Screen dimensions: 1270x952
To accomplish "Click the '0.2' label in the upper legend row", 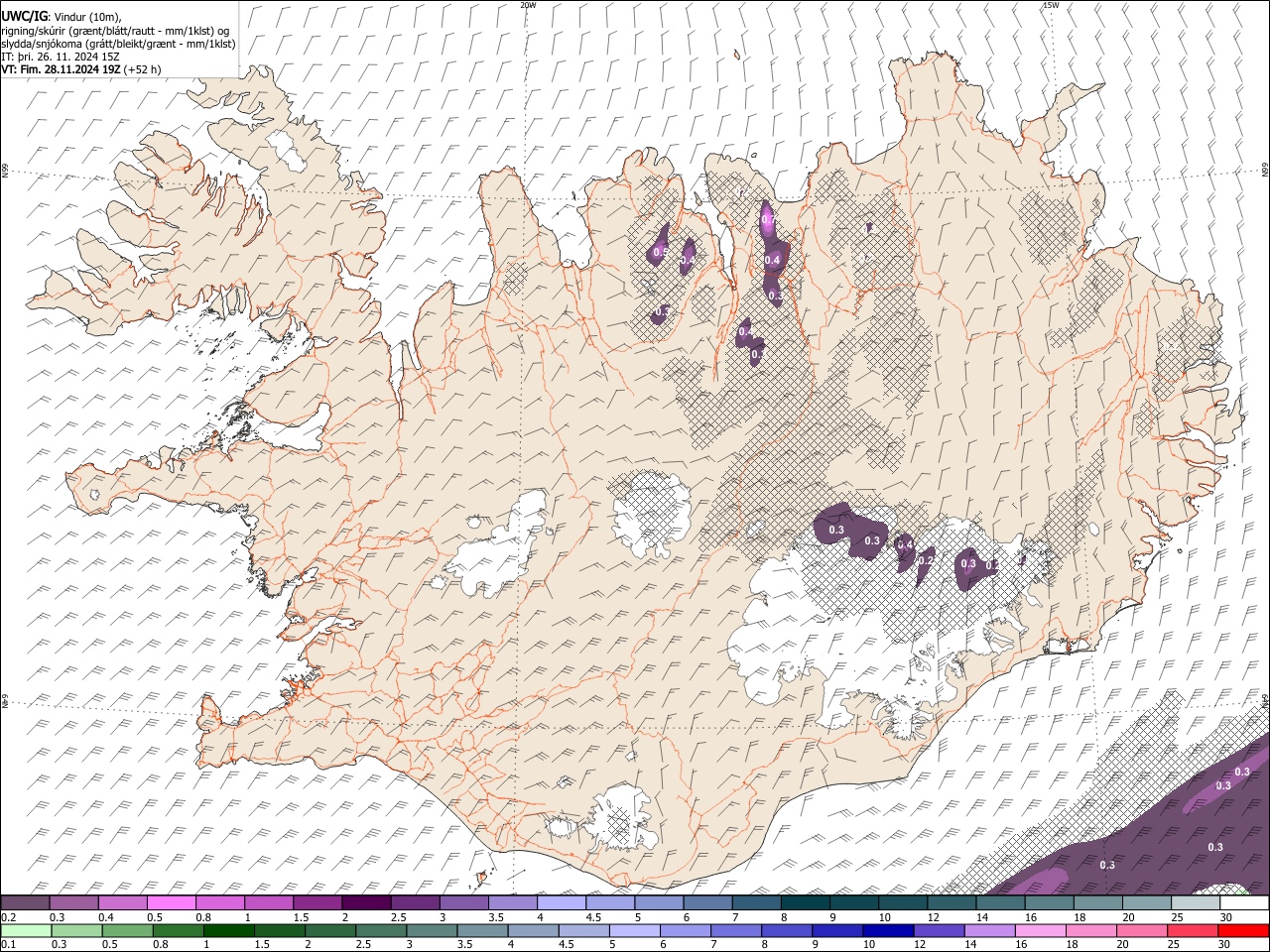I will (x=9, y=917).
